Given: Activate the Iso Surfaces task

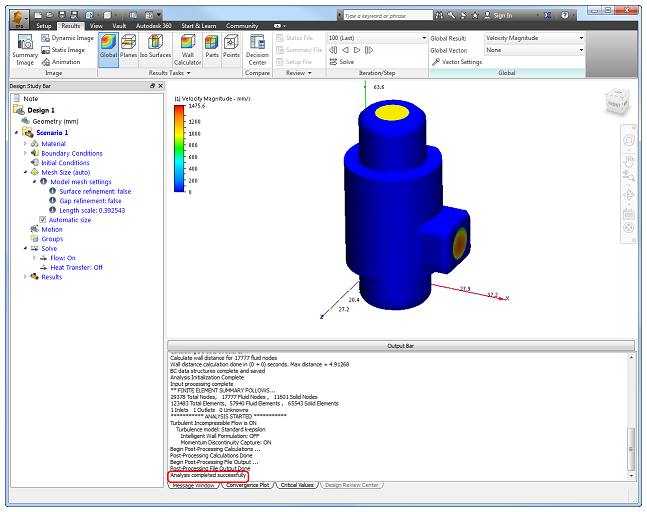Looking at the screenshot, I should pyautogui.click(x=155, y=46).
